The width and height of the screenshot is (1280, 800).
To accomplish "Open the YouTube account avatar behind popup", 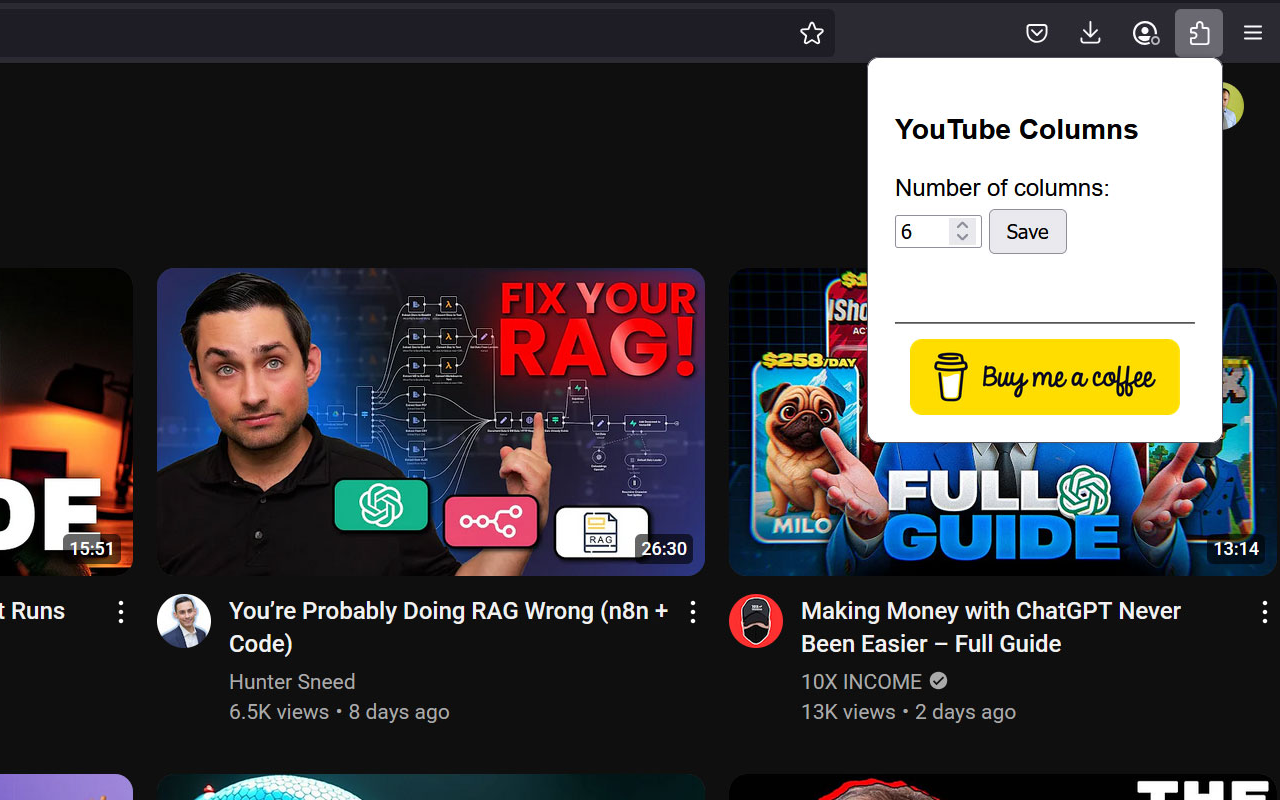I will tap(1232, 106).
